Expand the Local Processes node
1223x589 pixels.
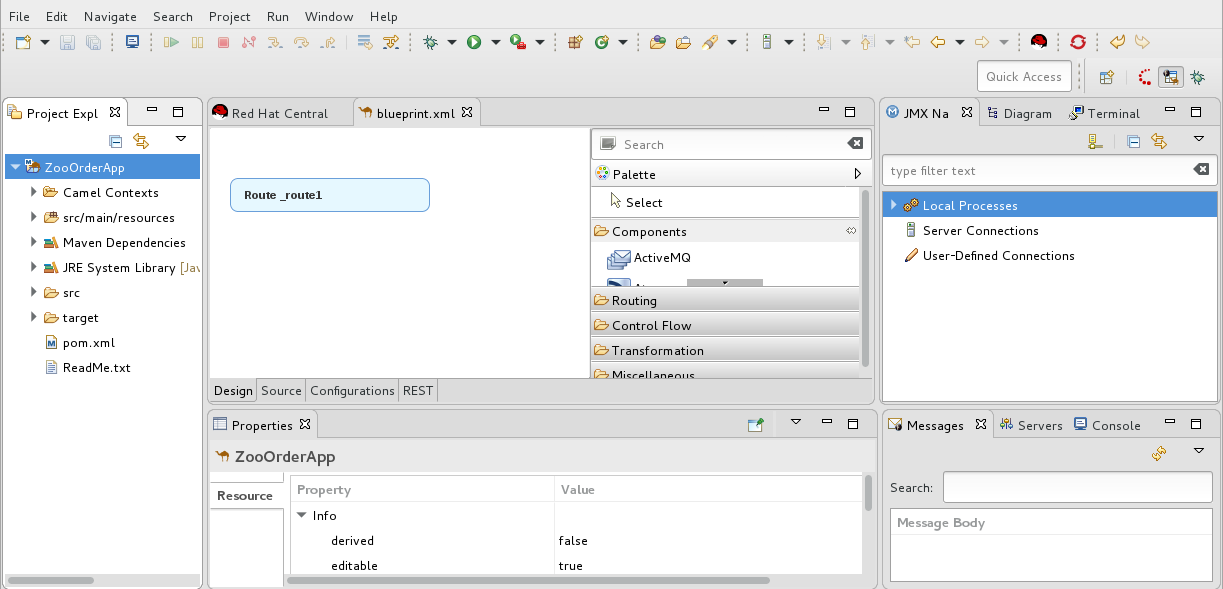click(x=893, y=205)
